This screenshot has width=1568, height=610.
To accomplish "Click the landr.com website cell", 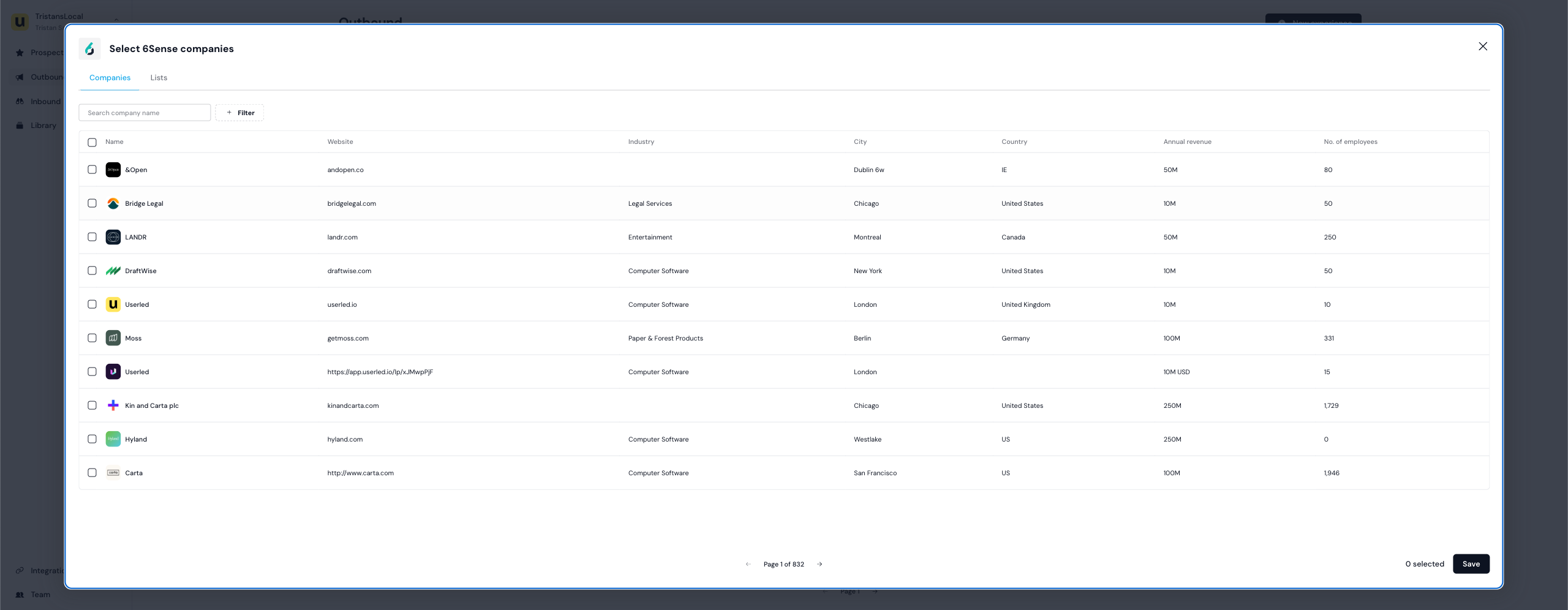I will (x=342, y=238).
